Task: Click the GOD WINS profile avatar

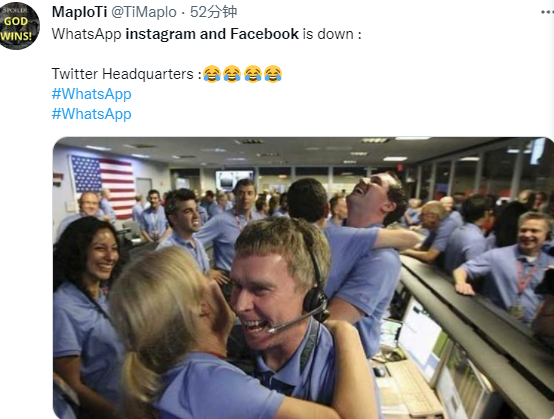Action: pyautogui.click(x=18, y=26)
